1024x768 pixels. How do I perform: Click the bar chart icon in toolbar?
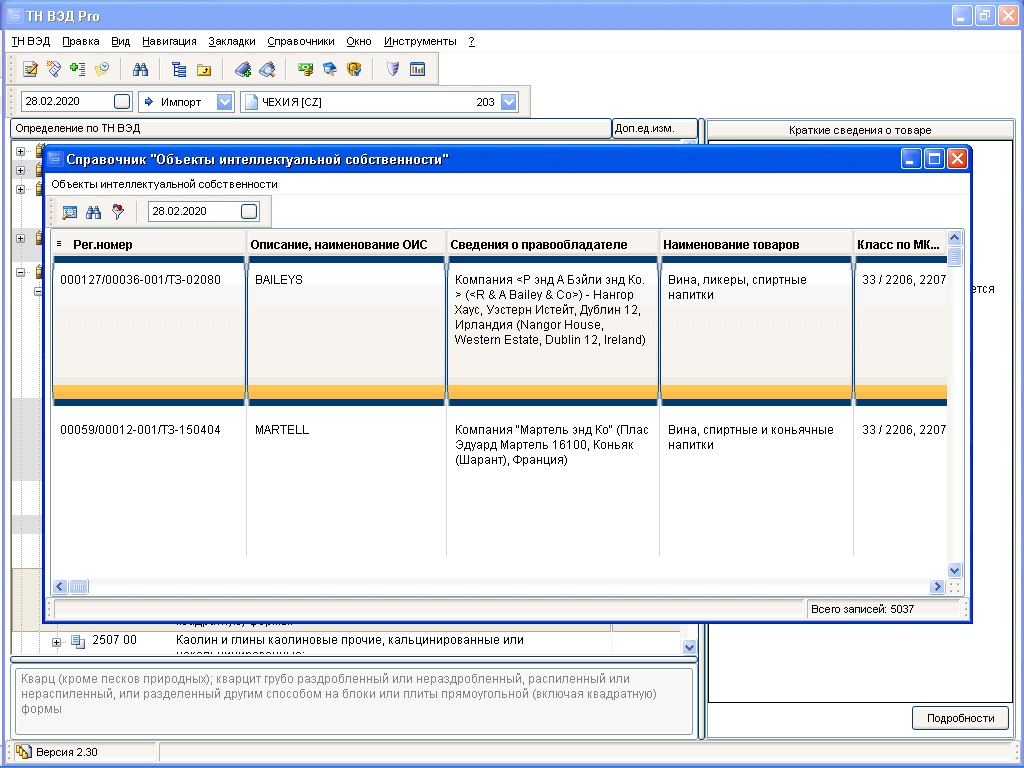click(x=417, y=69)
